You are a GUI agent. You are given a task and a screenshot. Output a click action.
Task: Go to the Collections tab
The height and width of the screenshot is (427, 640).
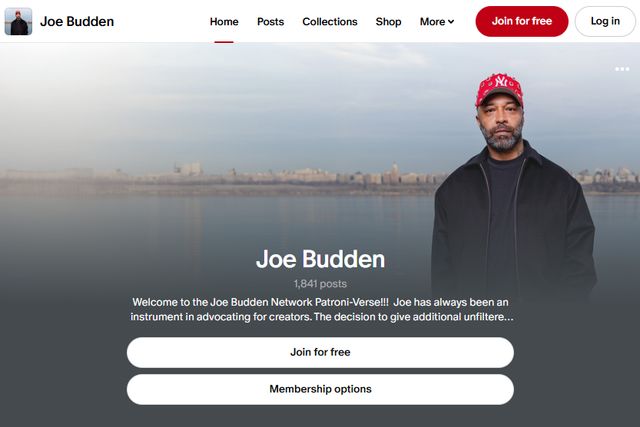click(x=330, y=22)
